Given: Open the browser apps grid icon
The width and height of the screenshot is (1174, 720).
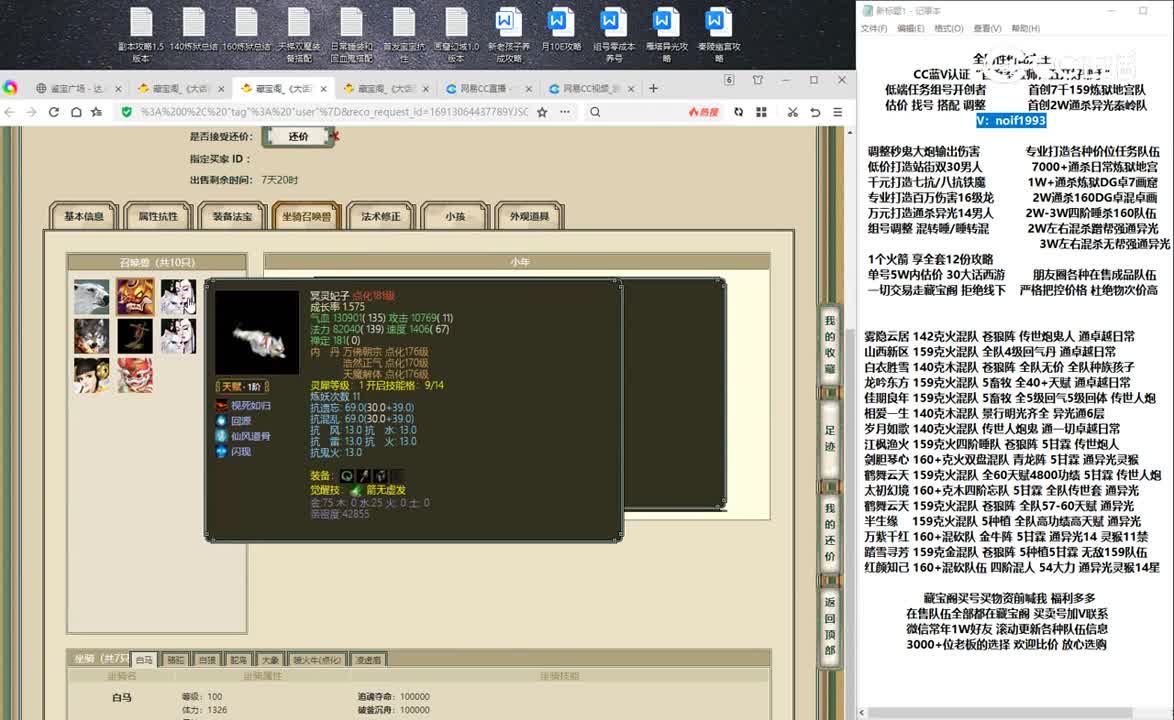Looking at the screenshot, I should click(x=761, y=112).
